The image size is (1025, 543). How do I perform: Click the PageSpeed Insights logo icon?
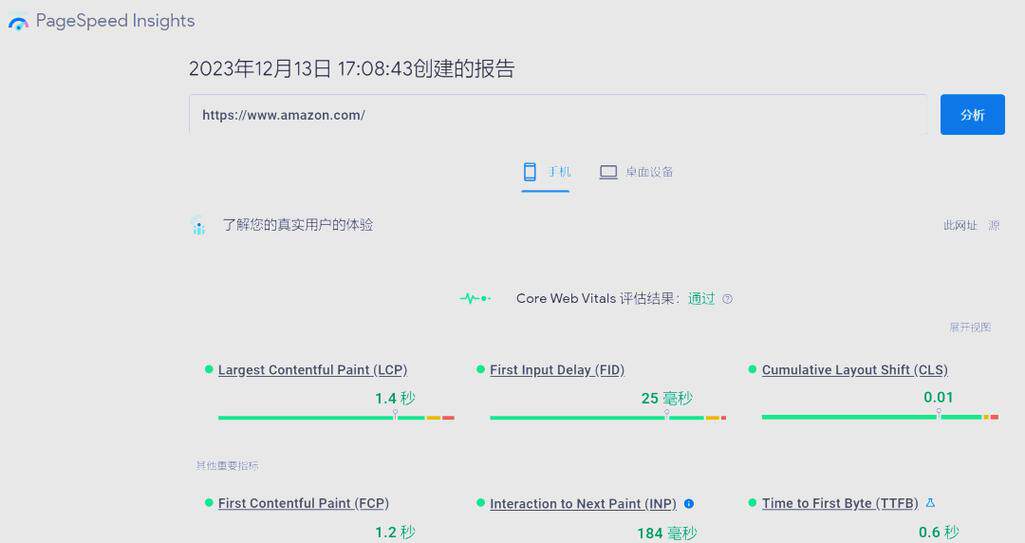click(x=18, y=24)
